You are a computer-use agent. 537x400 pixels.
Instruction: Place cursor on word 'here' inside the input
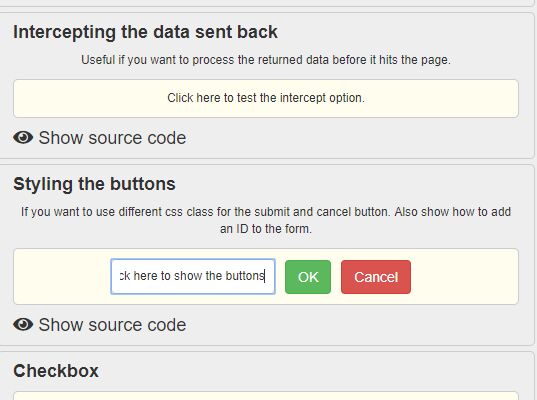coord(146,276)
